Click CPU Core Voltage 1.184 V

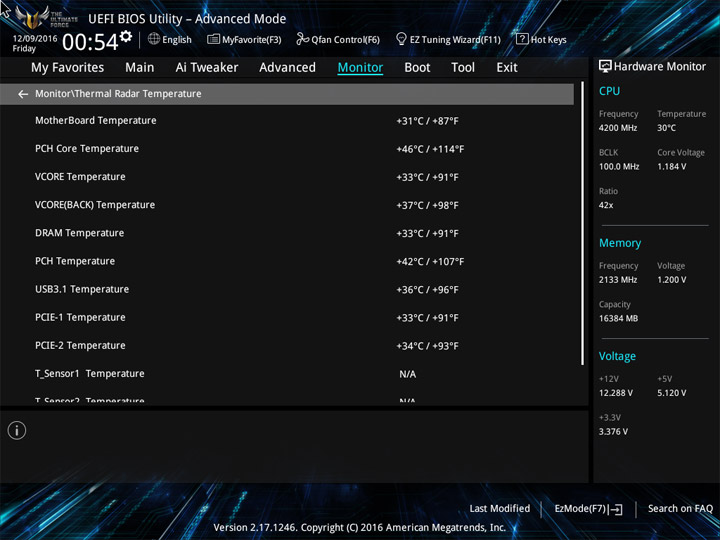tap(672, 167)
